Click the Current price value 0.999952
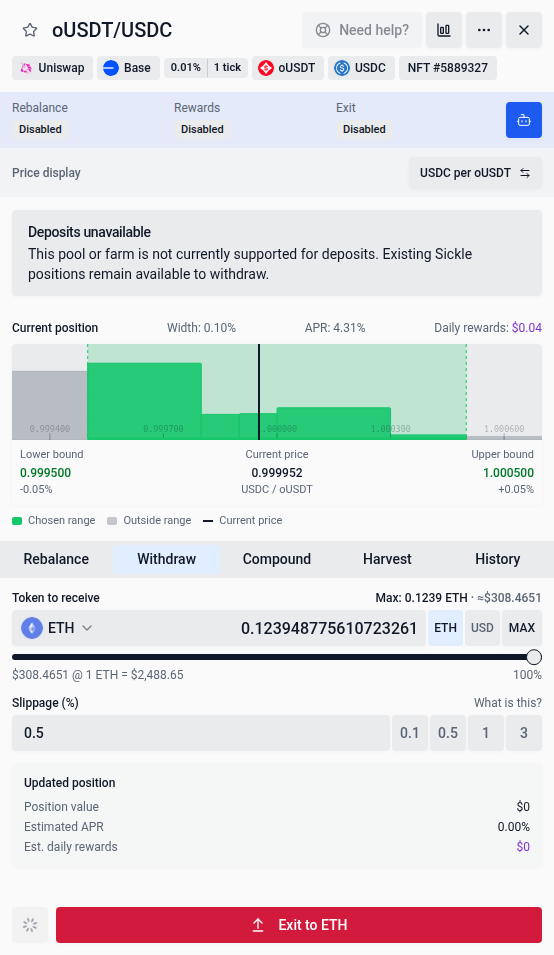The image size is (554, 955). [277, 473]
